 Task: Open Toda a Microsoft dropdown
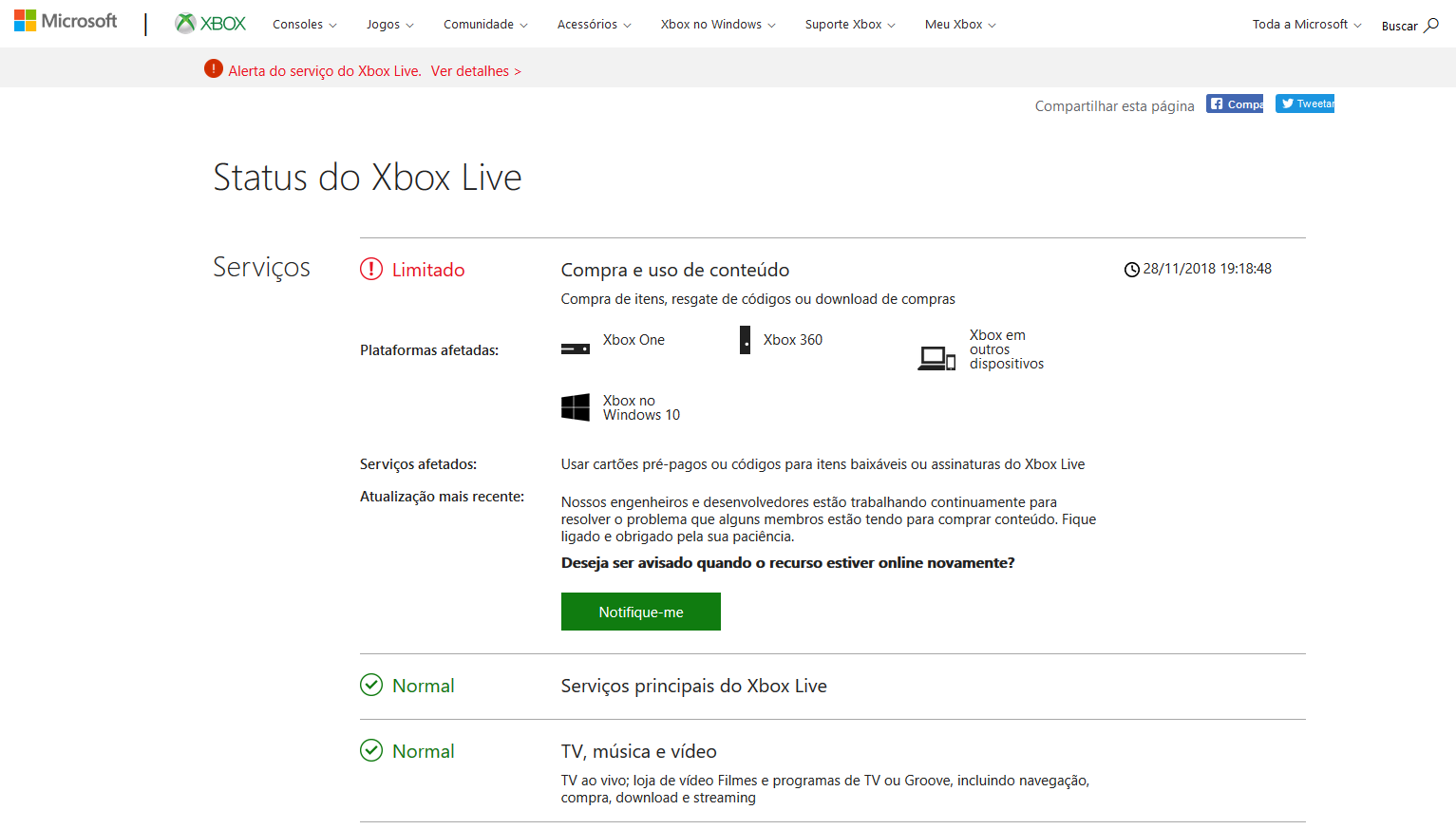(1307, 25)
